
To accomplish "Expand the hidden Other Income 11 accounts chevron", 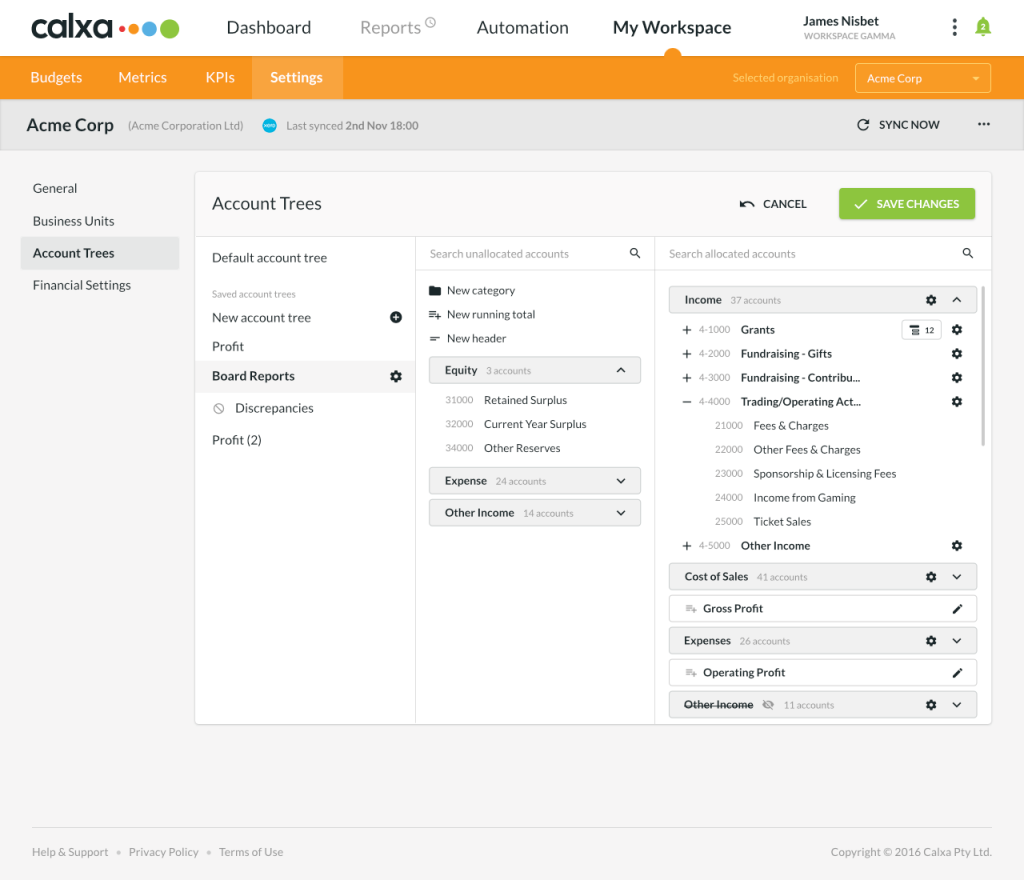I will tap(957, 705).
